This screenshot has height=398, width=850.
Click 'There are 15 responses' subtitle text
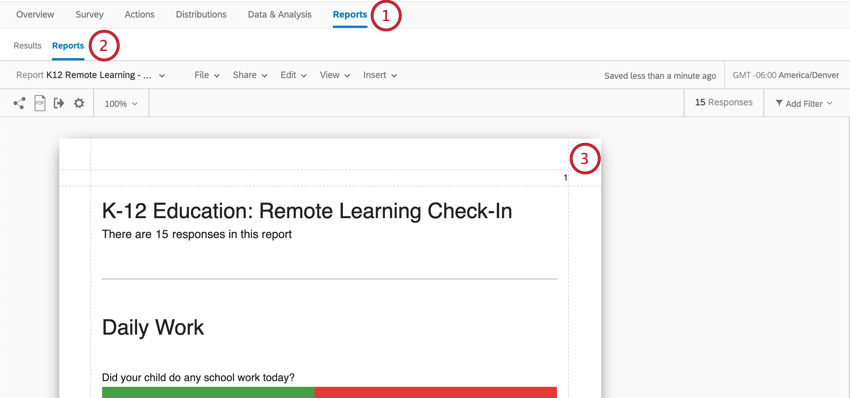(x=197, y=235)
